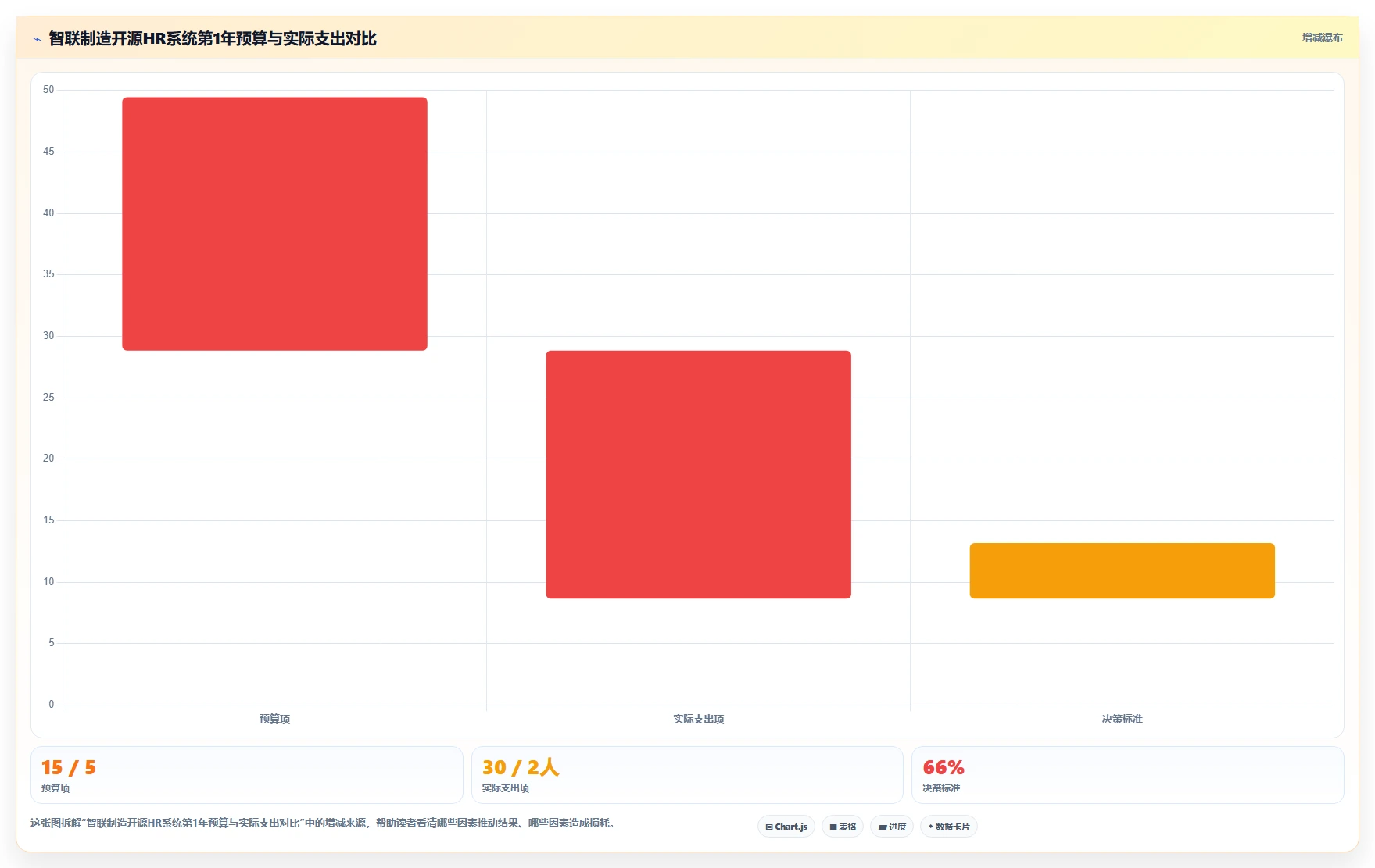The width and height of the screenshot is (1375, 868).
Task: Select the 66% 决策标准 stat card
Action: click(1128, 775)
